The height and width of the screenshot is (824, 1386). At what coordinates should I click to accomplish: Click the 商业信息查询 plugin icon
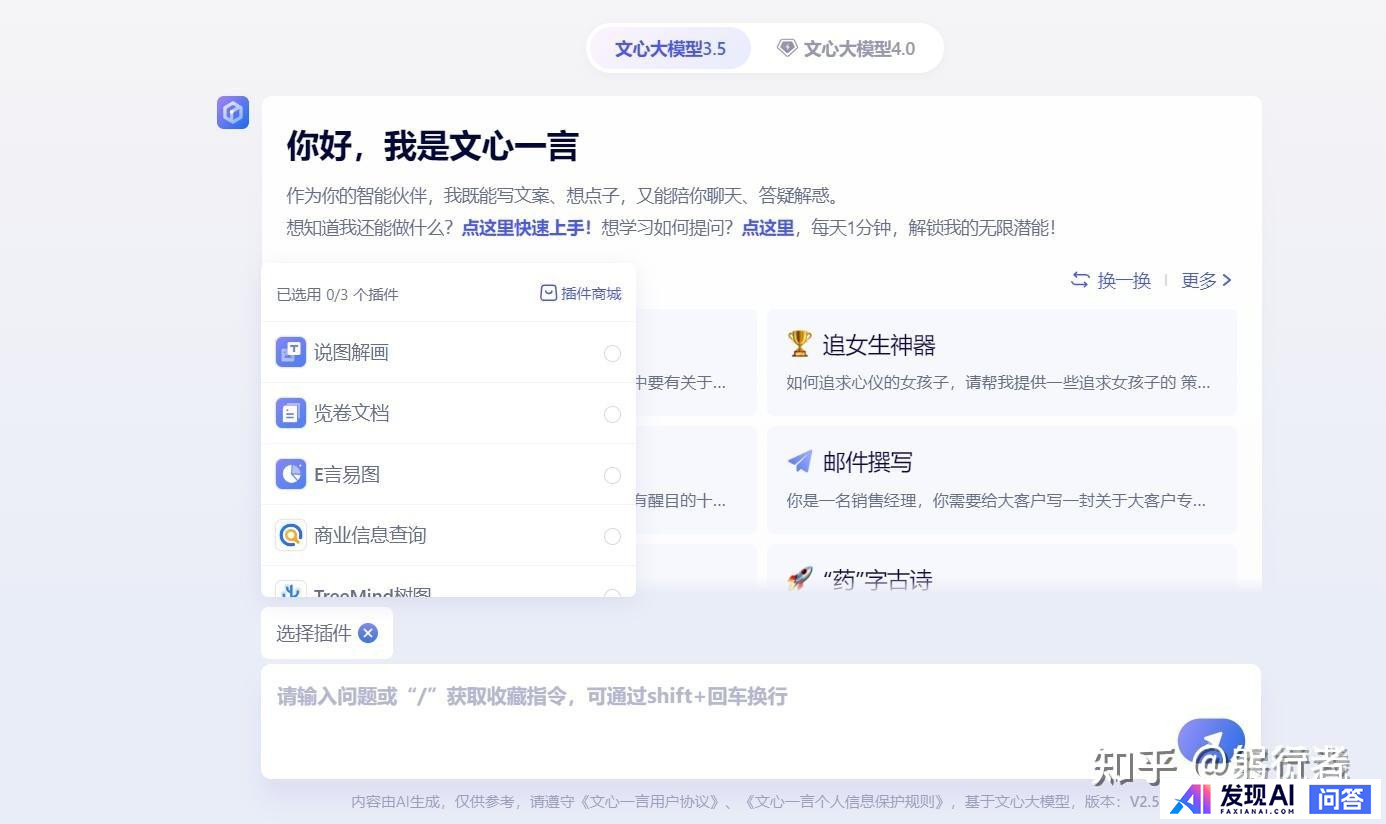290,535
